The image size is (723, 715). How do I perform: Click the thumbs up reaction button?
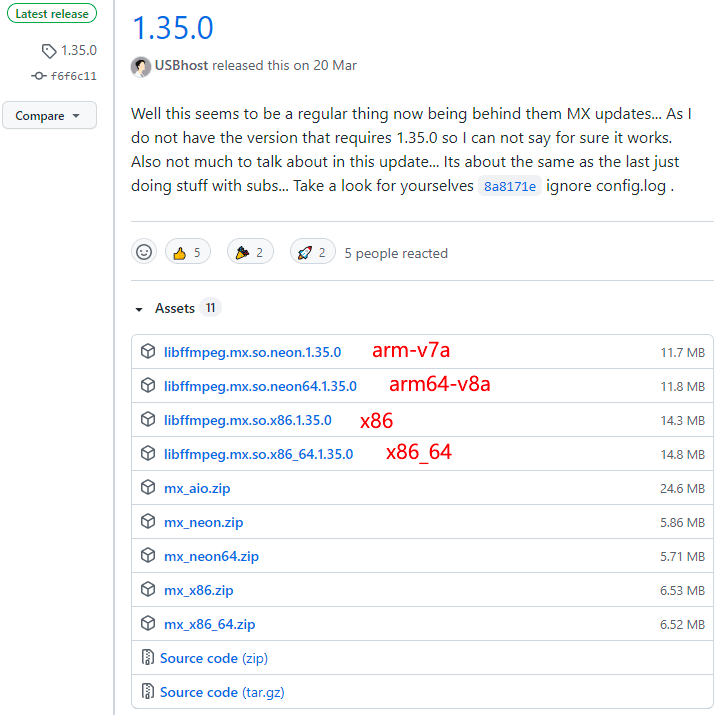pyautogui.click(x=188, y=253)
